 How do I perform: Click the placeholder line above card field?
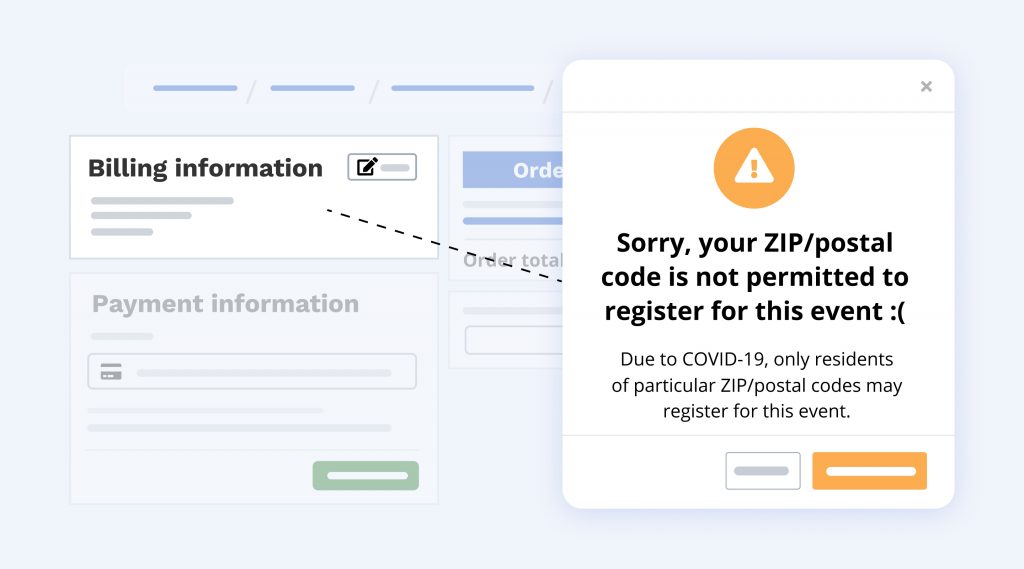(x=122, y=336)
